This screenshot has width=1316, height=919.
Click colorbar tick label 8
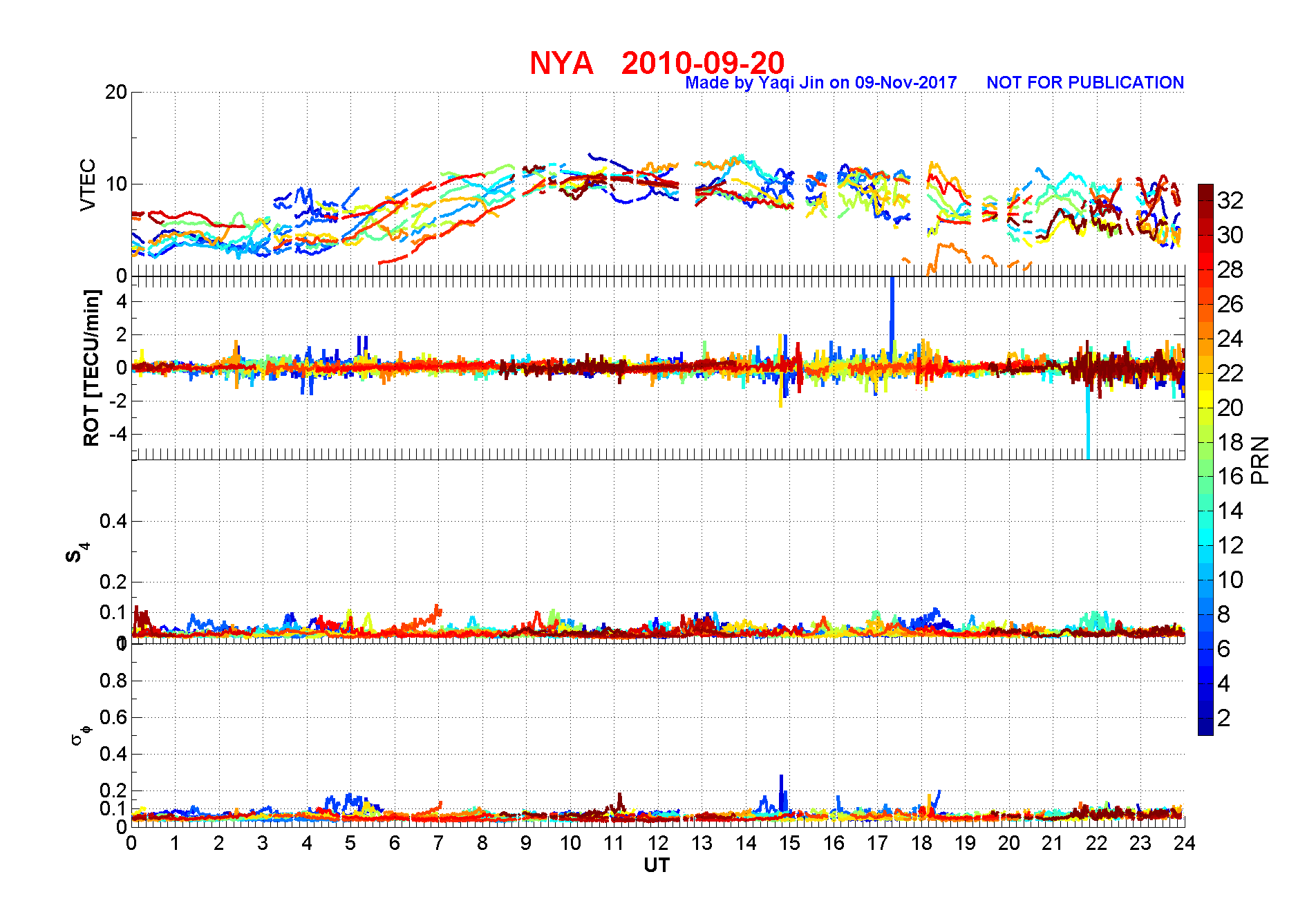click(x=1224, y=614)
